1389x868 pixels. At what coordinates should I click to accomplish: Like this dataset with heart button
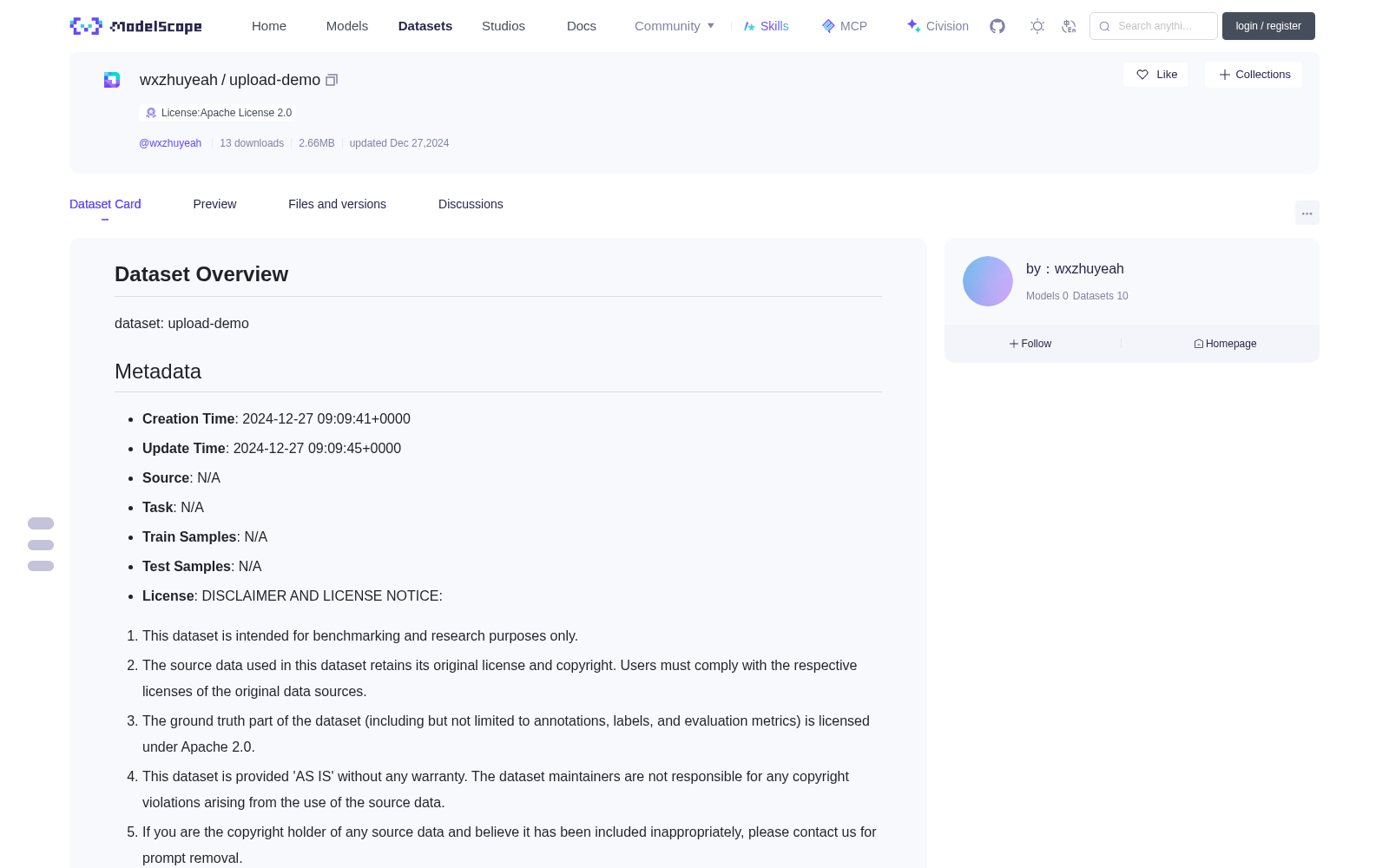click(x=1155, y=75)
